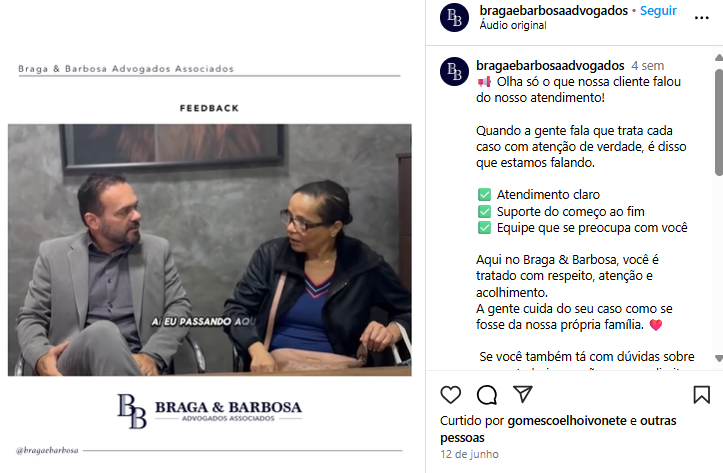Click Áudio original link
The height and width of the screenshot is (473, 723).
pyautogui.click(x=513, y=25)
